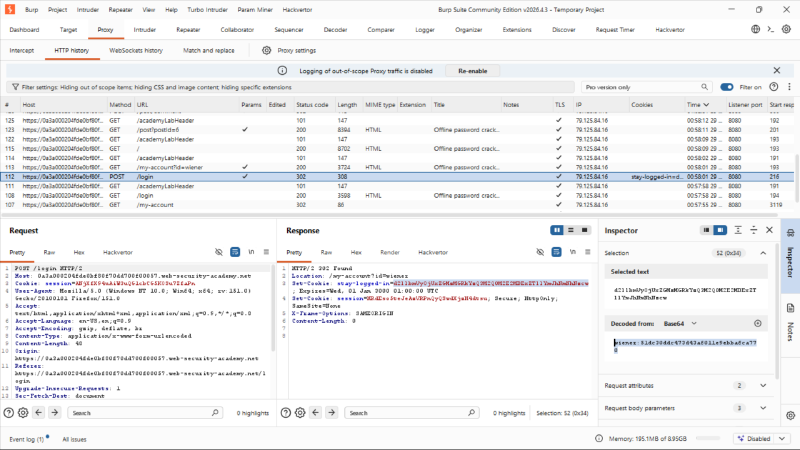800x450 pixels.
Task: Open Notes side panel icon
Action: click(x=790, y=308)
